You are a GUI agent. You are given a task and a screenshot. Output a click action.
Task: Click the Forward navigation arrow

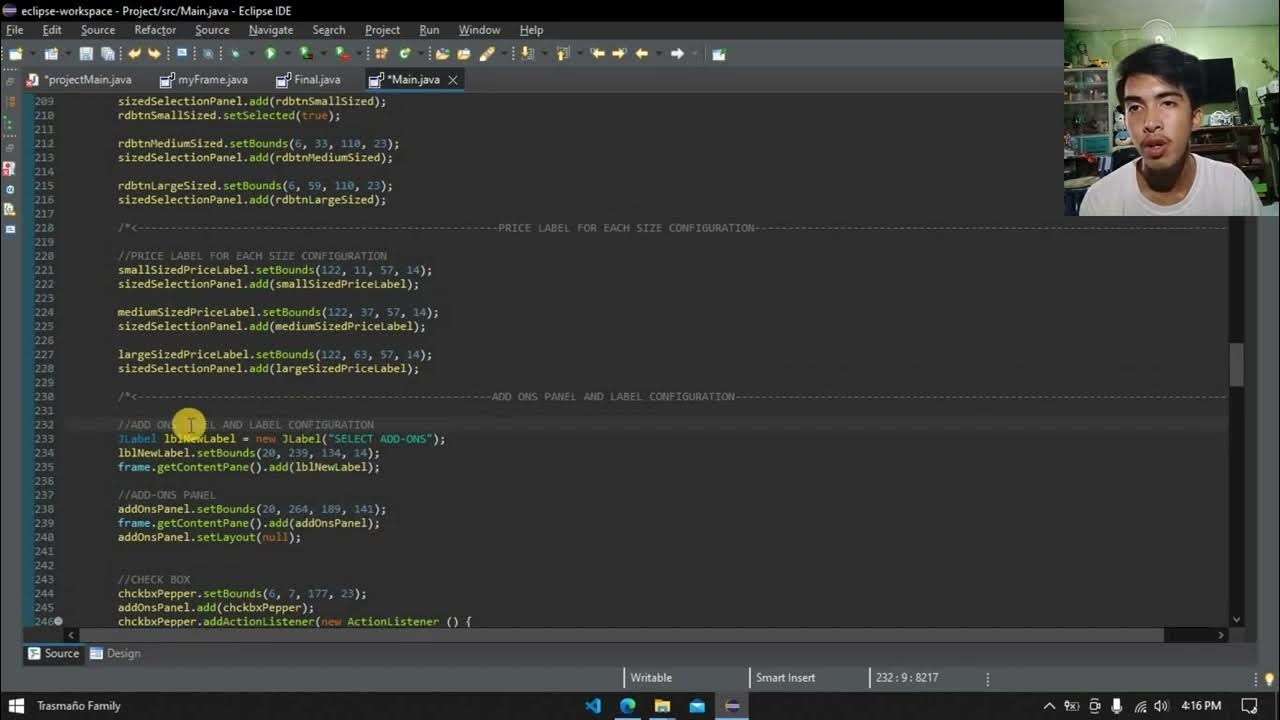676,54
